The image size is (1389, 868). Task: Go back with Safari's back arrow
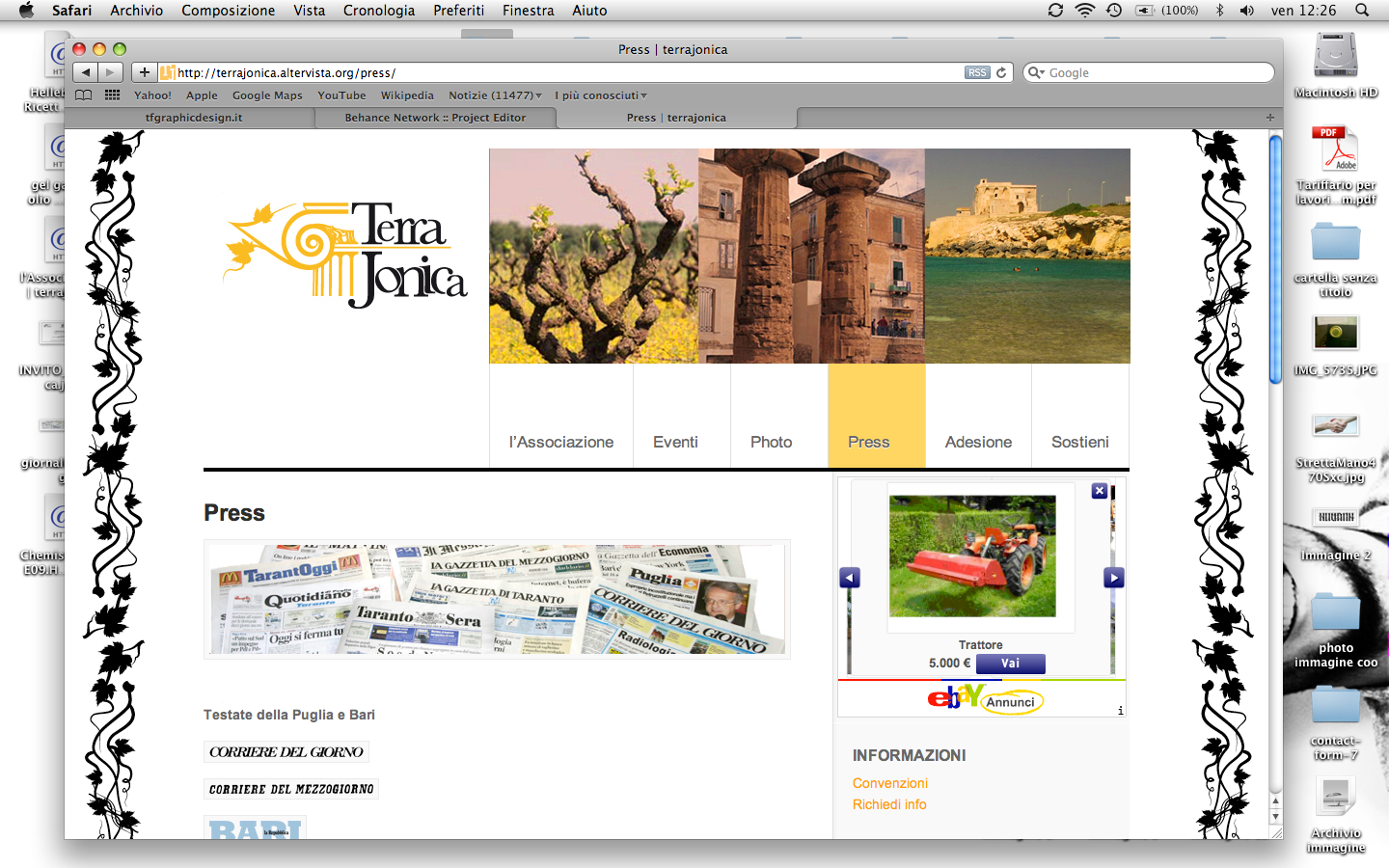pos(86,72)
